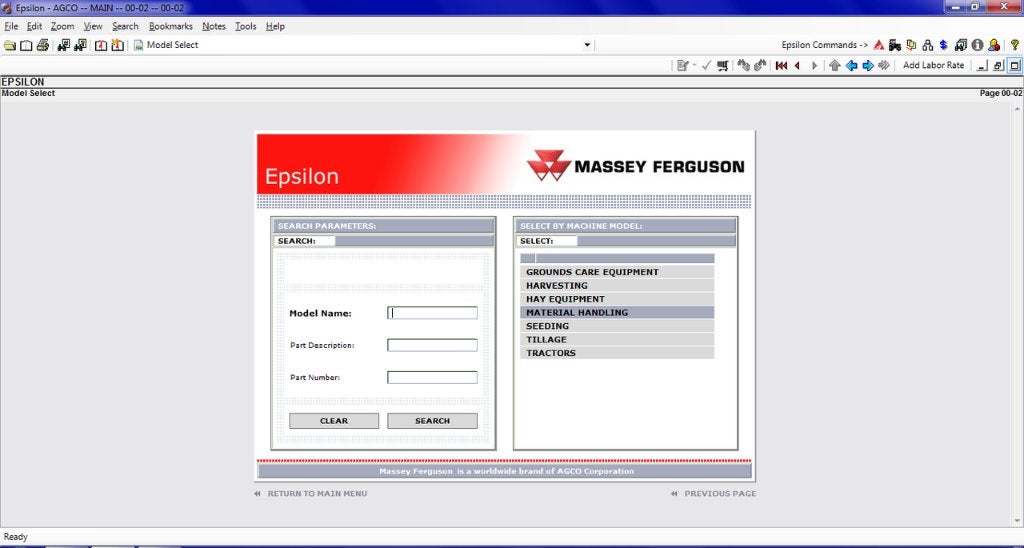The width and height of the screenshot is (1024, 548).
Task: Click the shopping cart toolbar icon
Action: tap(722, 65)
